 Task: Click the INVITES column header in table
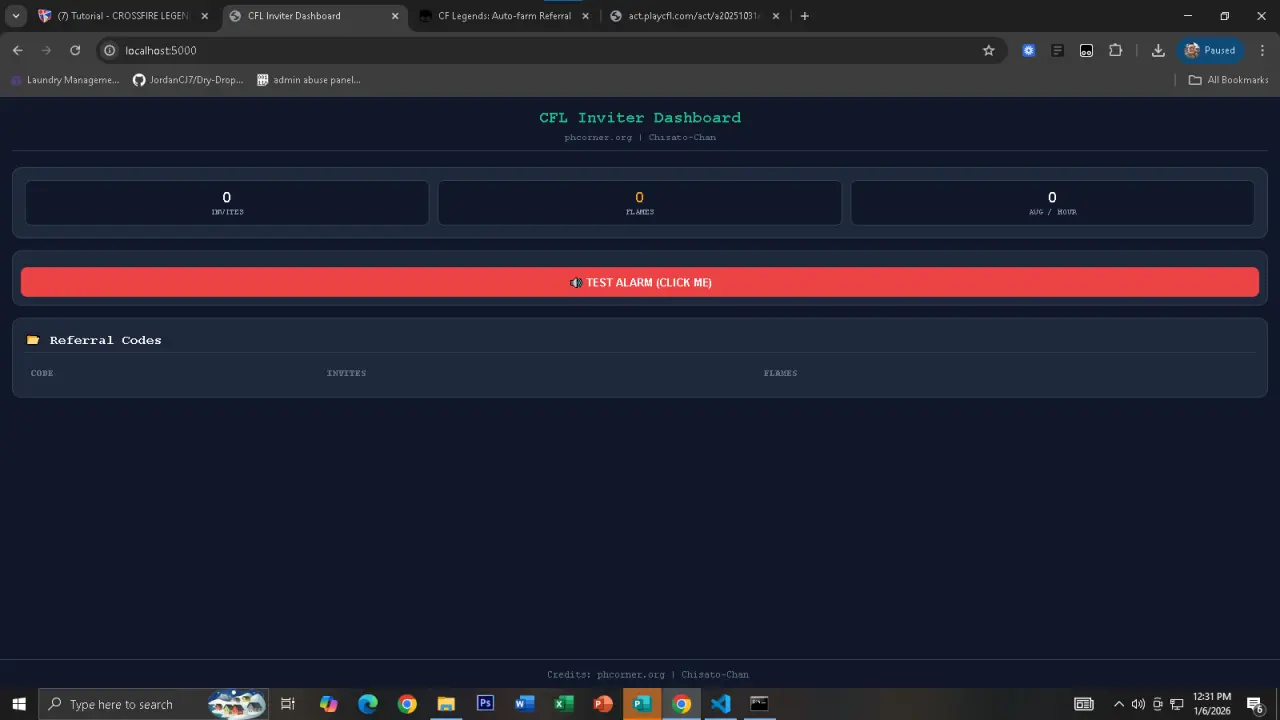click(x=346, y=373)
